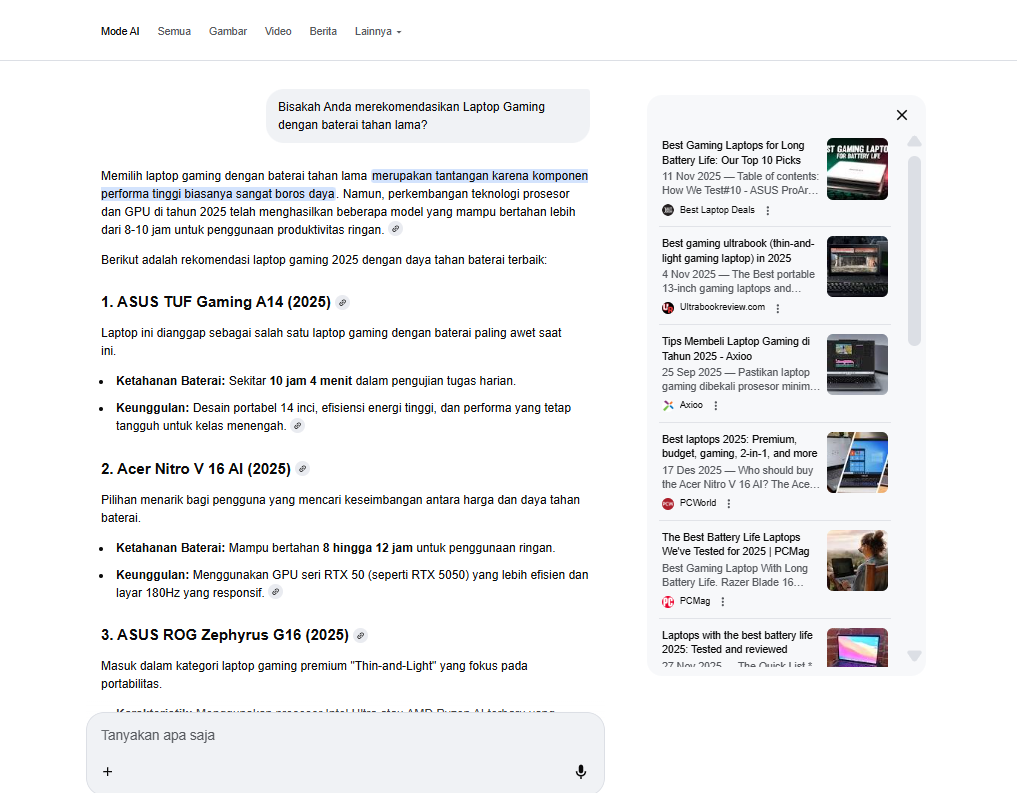Open source link icon beside ASUS TUF Gaming A14

[343, 303]
